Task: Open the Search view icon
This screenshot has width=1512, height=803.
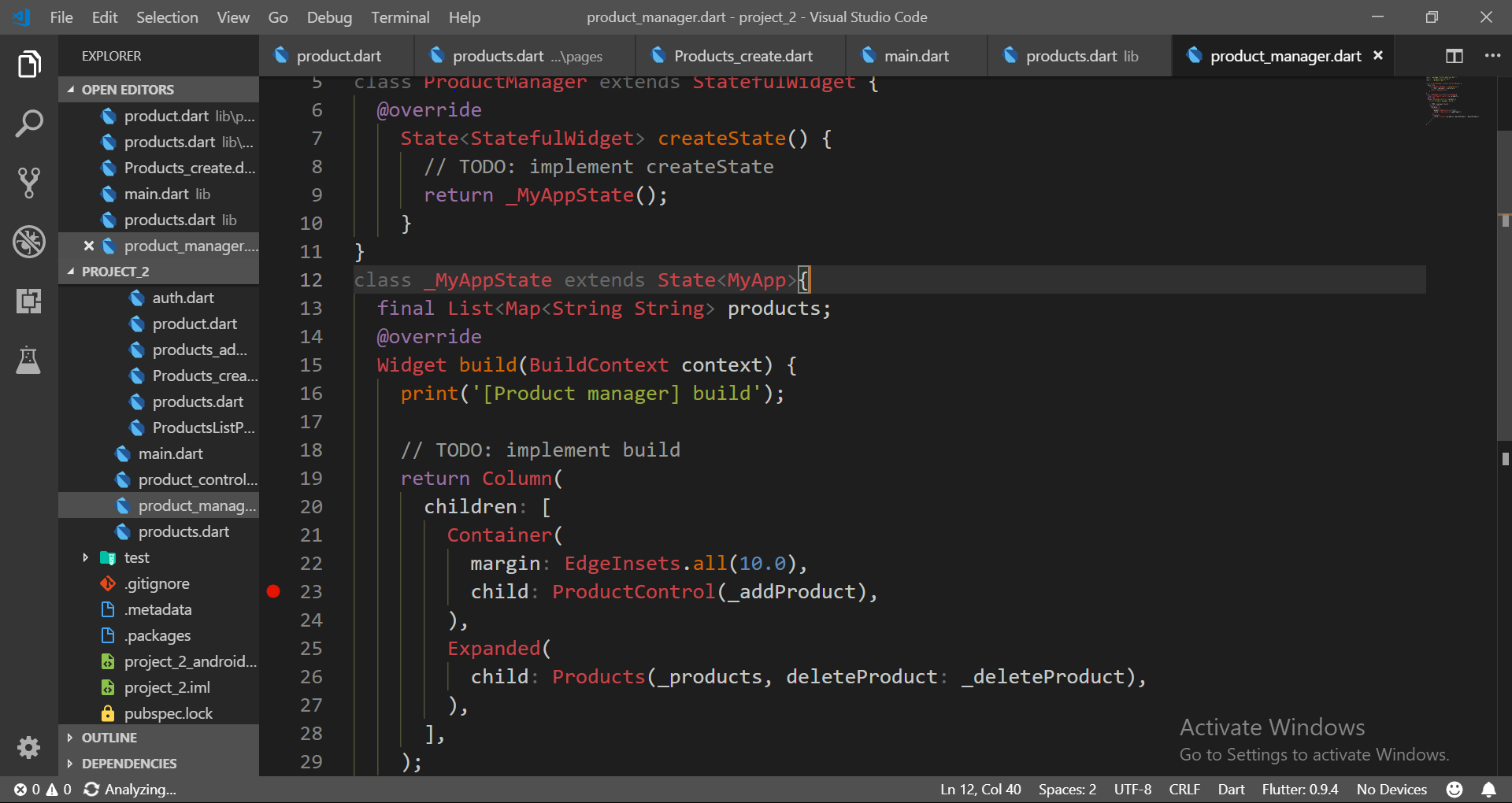Action: tap(29, 124)
